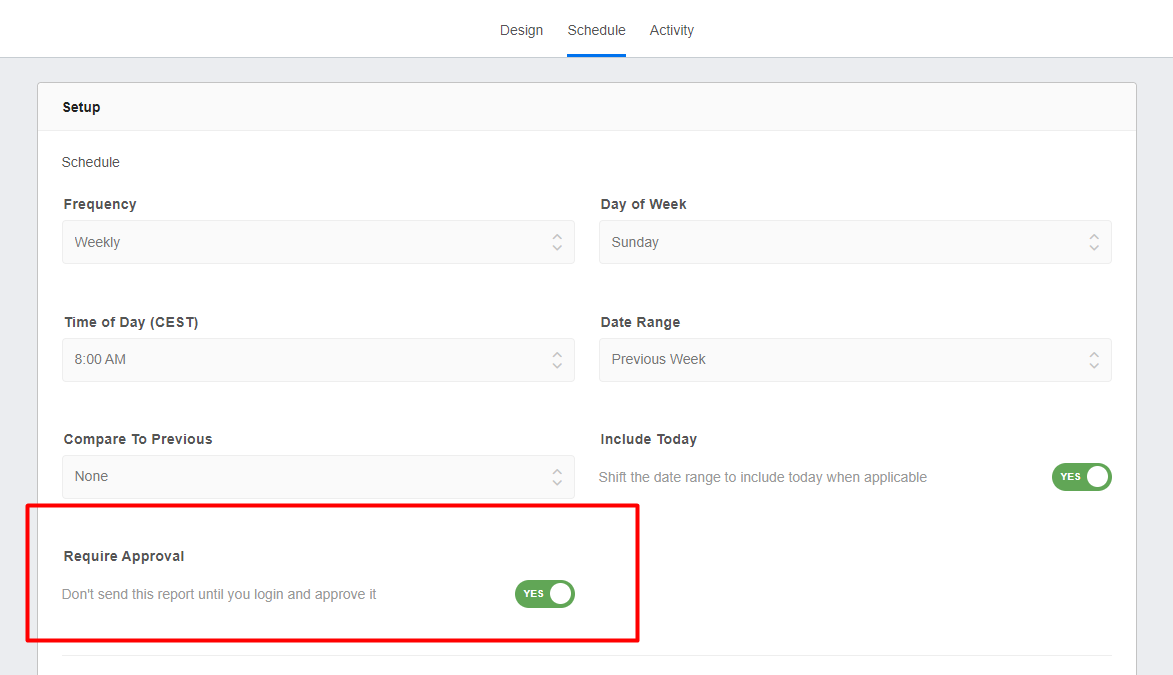1173x675 pixels.
Task: Open the Activity tab
Action: click(x=671, y=30)
